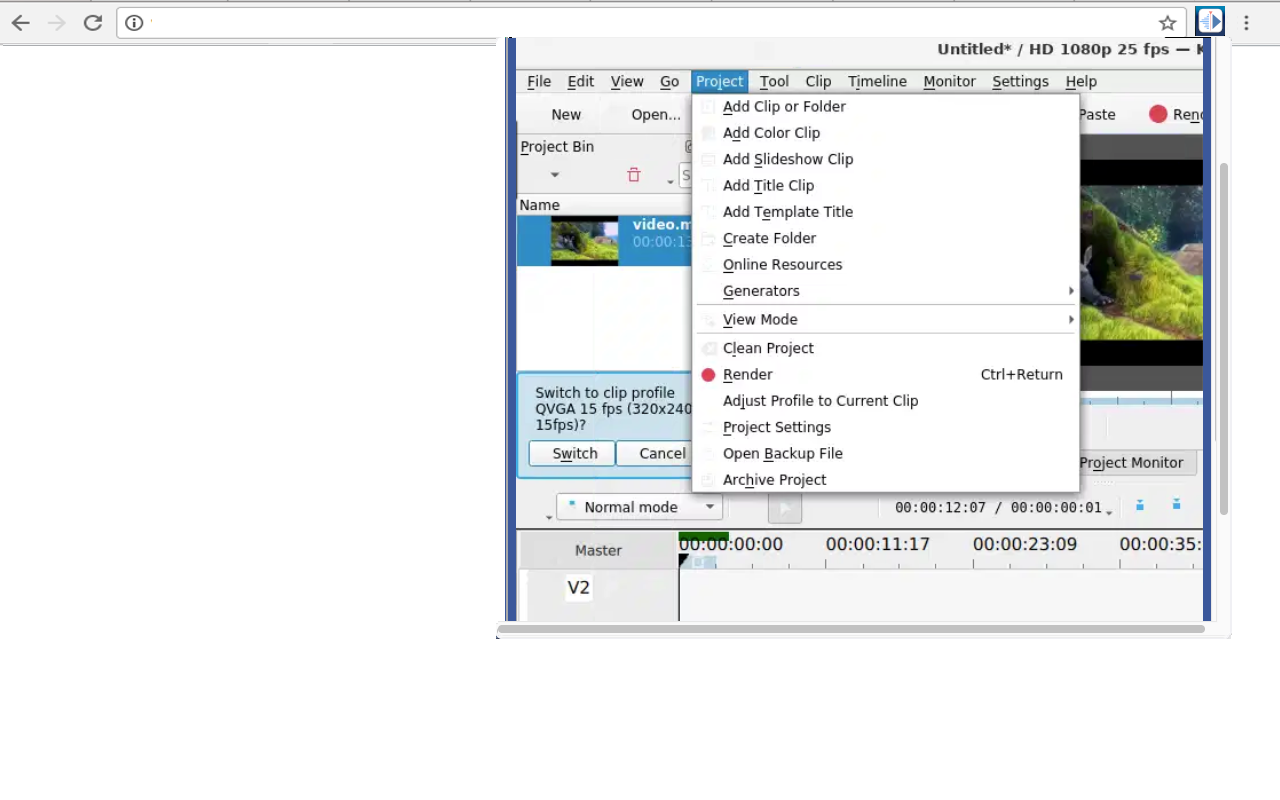The width and height of the screenshot is (1280, 800).
Task: Click the Name column header
Action: [x=540, y=205]
